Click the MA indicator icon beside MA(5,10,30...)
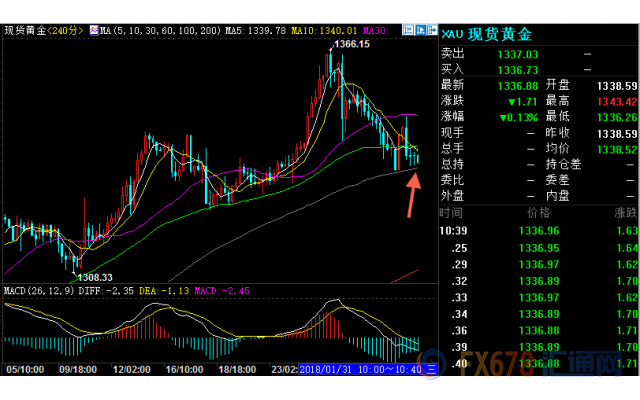Screen dimensions: 640x400 [x=94, y=30]
